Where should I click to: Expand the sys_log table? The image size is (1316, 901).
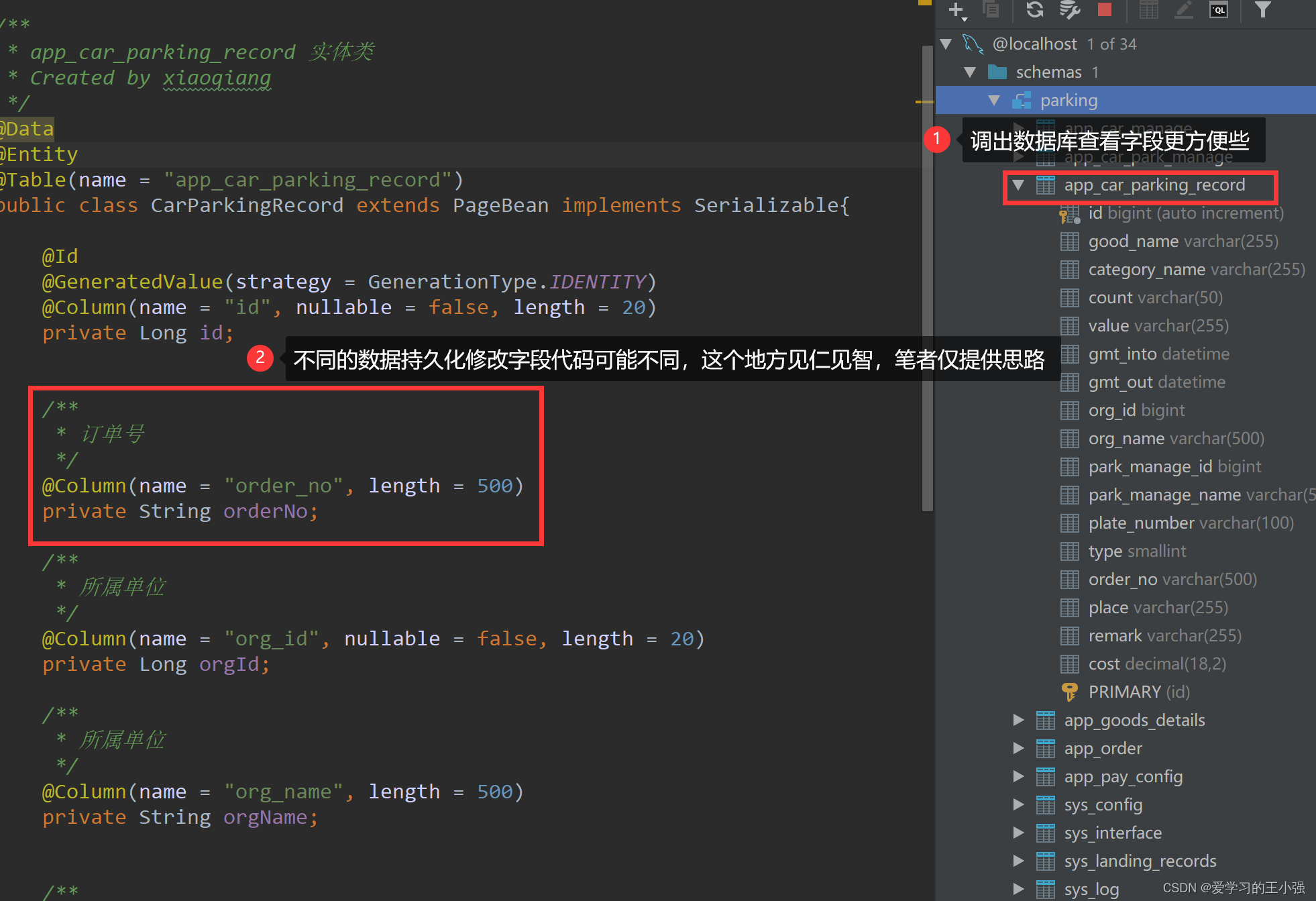click(1018, 890)
